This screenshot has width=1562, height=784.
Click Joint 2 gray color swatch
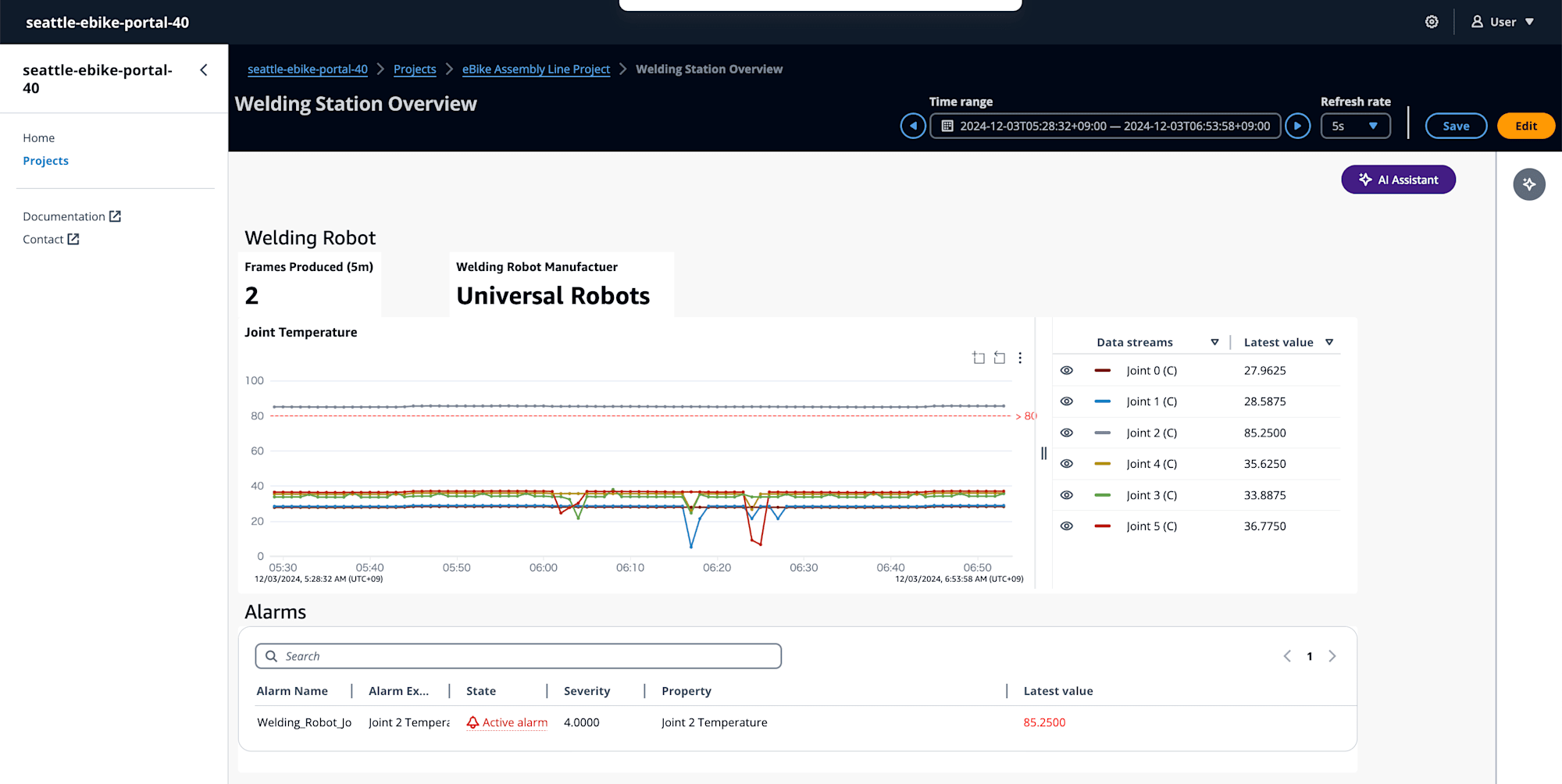point(1103,433)
